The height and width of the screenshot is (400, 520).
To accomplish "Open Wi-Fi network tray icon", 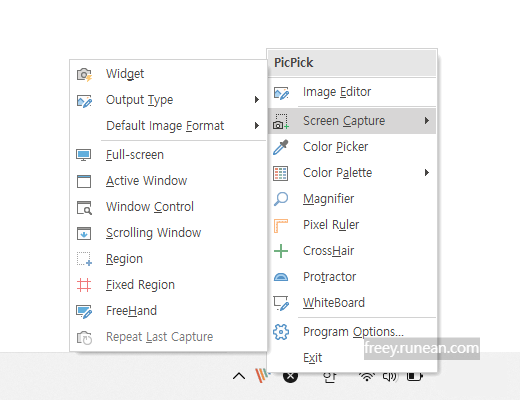I will (367, 376).
